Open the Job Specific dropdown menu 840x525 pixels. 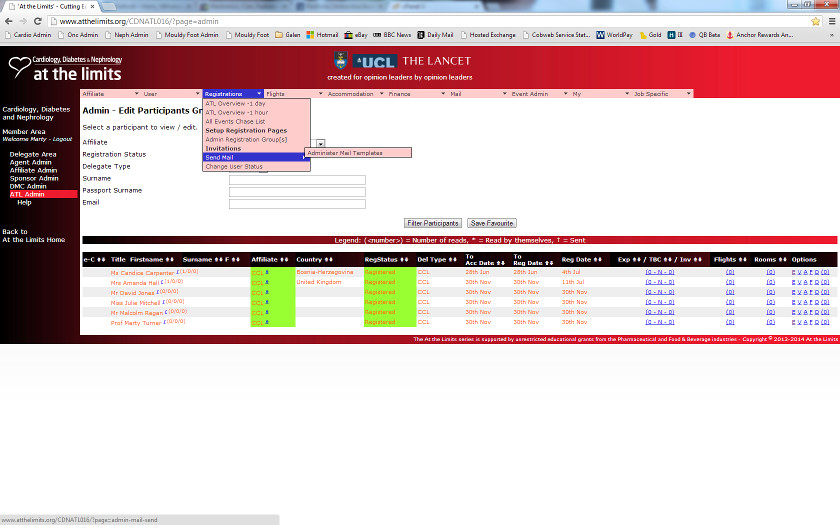663,94
